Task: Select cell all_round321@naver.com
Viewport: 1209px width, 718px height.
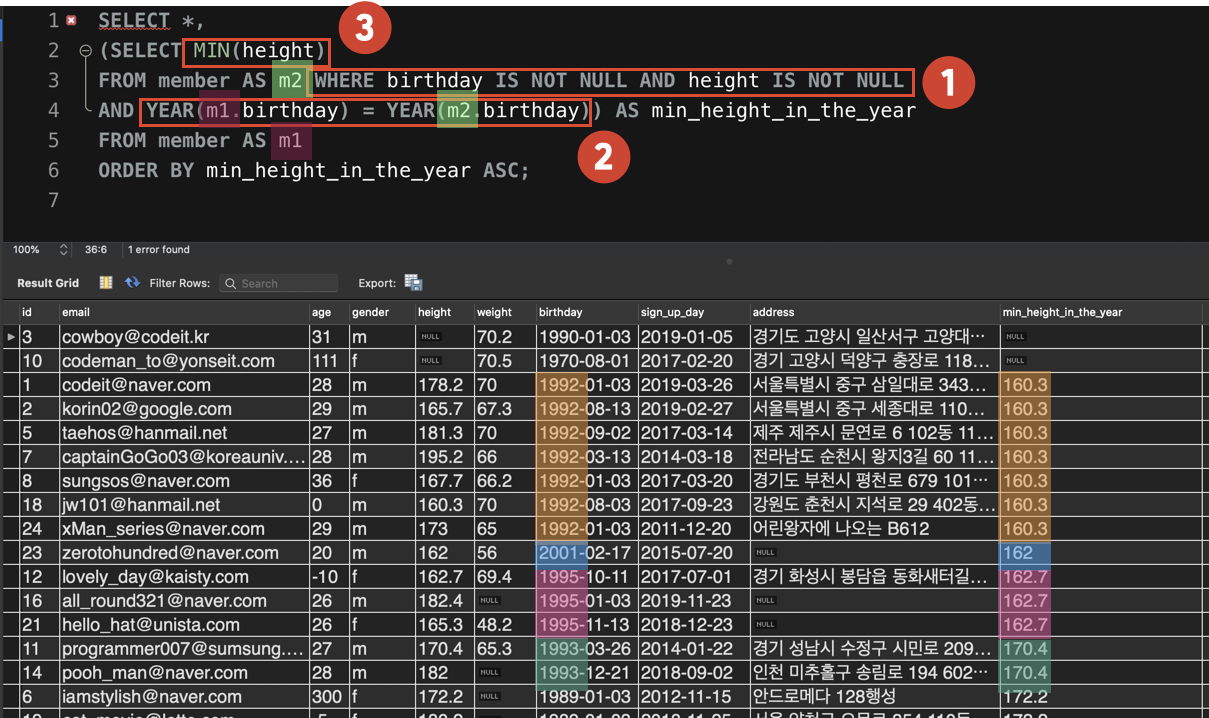Action: coord(183,601)
